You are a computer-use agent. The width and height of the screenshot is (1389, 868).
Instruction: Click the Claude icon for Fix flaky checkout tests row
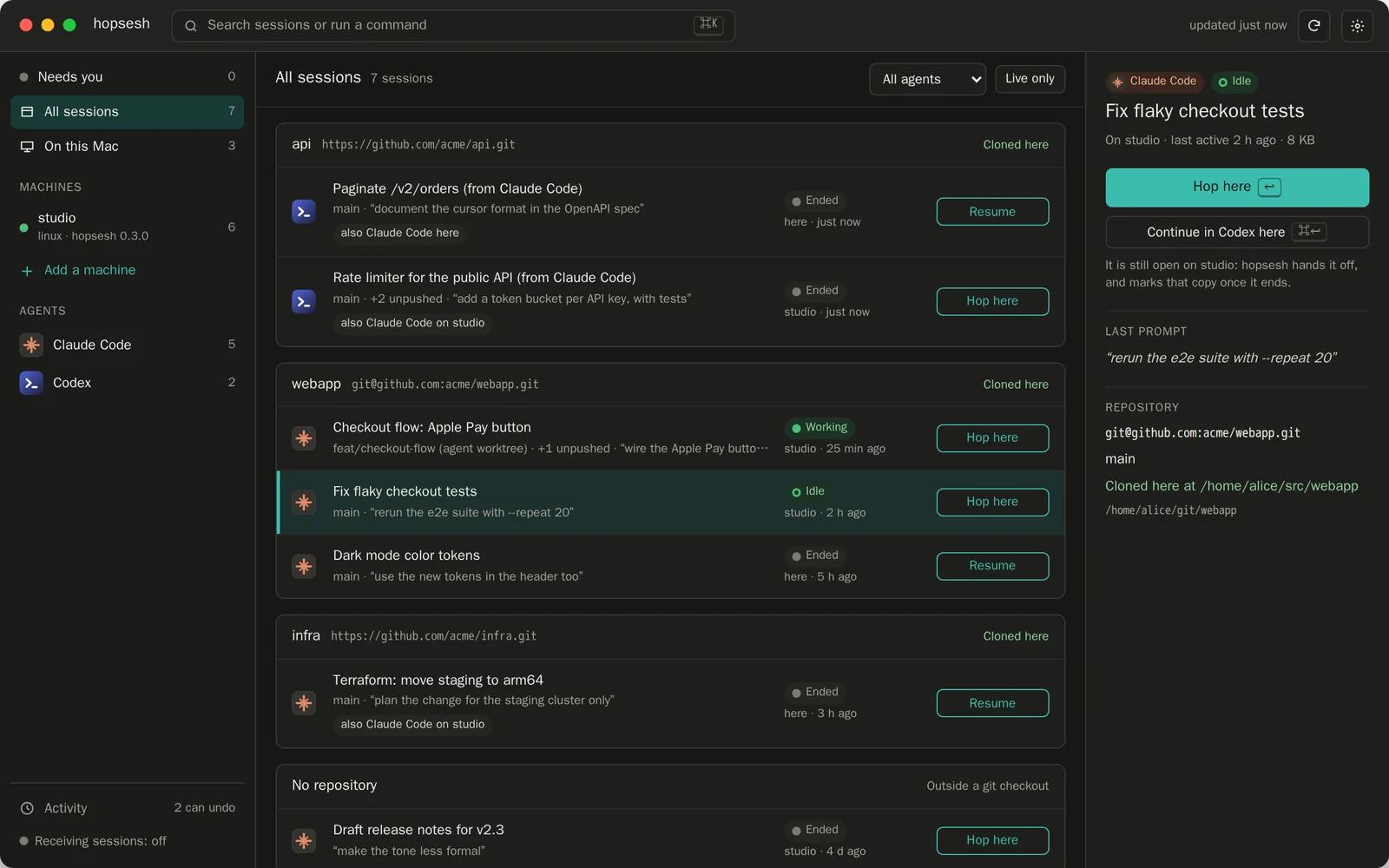pos(304,503)
